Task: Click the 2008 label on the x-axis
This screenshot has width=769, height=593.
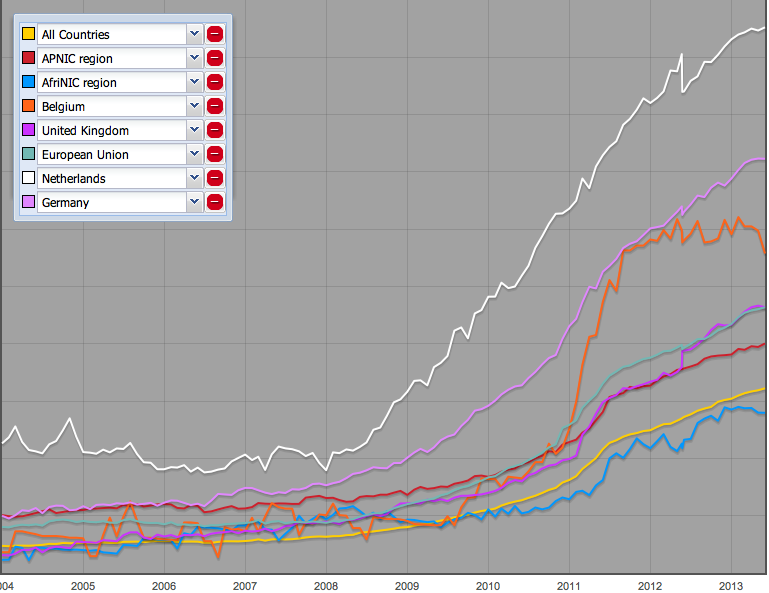Action: click(x=326, y=585)
